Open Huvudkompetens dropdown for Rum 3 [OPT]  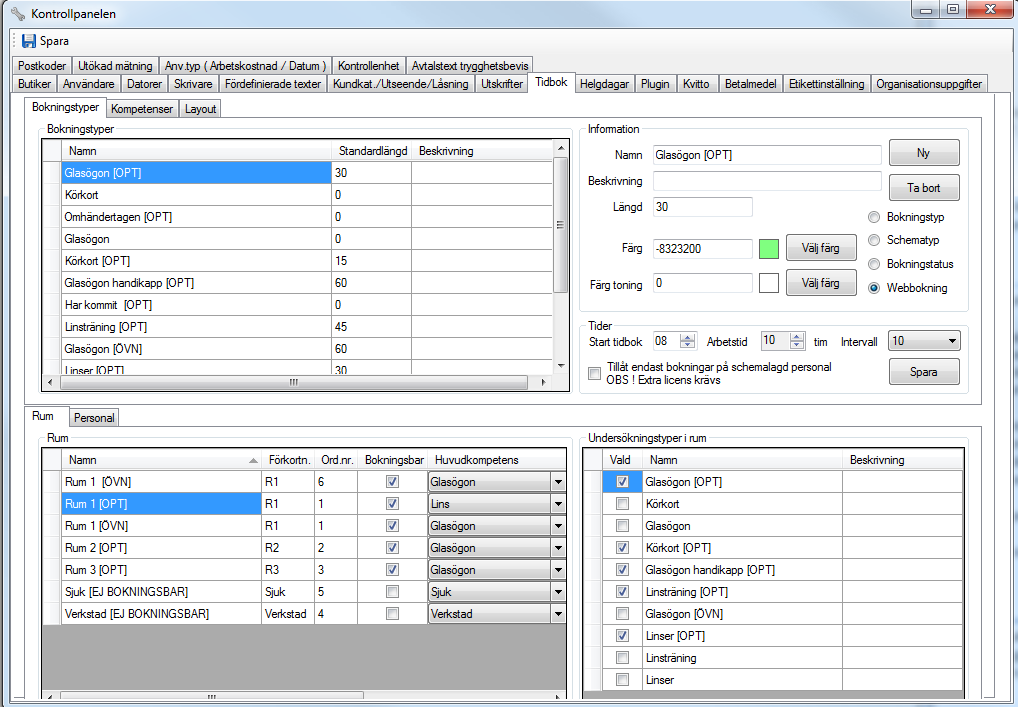[558, 570]
